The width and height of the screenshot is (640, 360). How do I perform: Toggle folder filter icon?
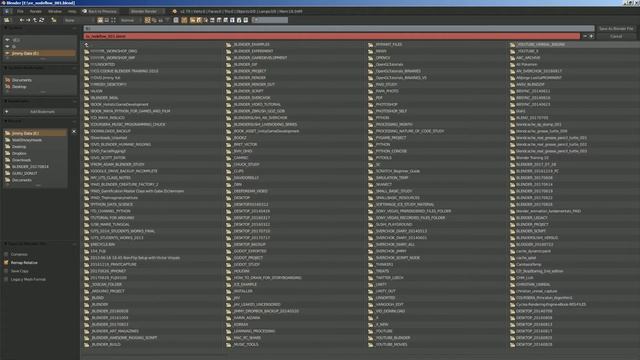(x=192, y=20)
